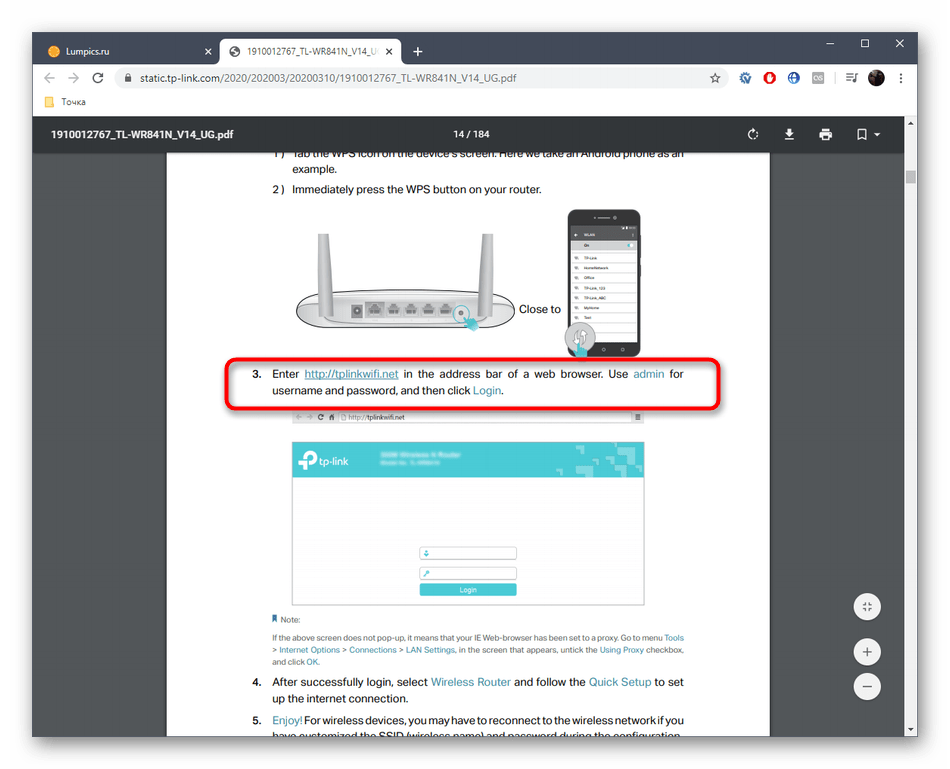
Task: Maximize the browser window
Action: [x=865, y=44]
